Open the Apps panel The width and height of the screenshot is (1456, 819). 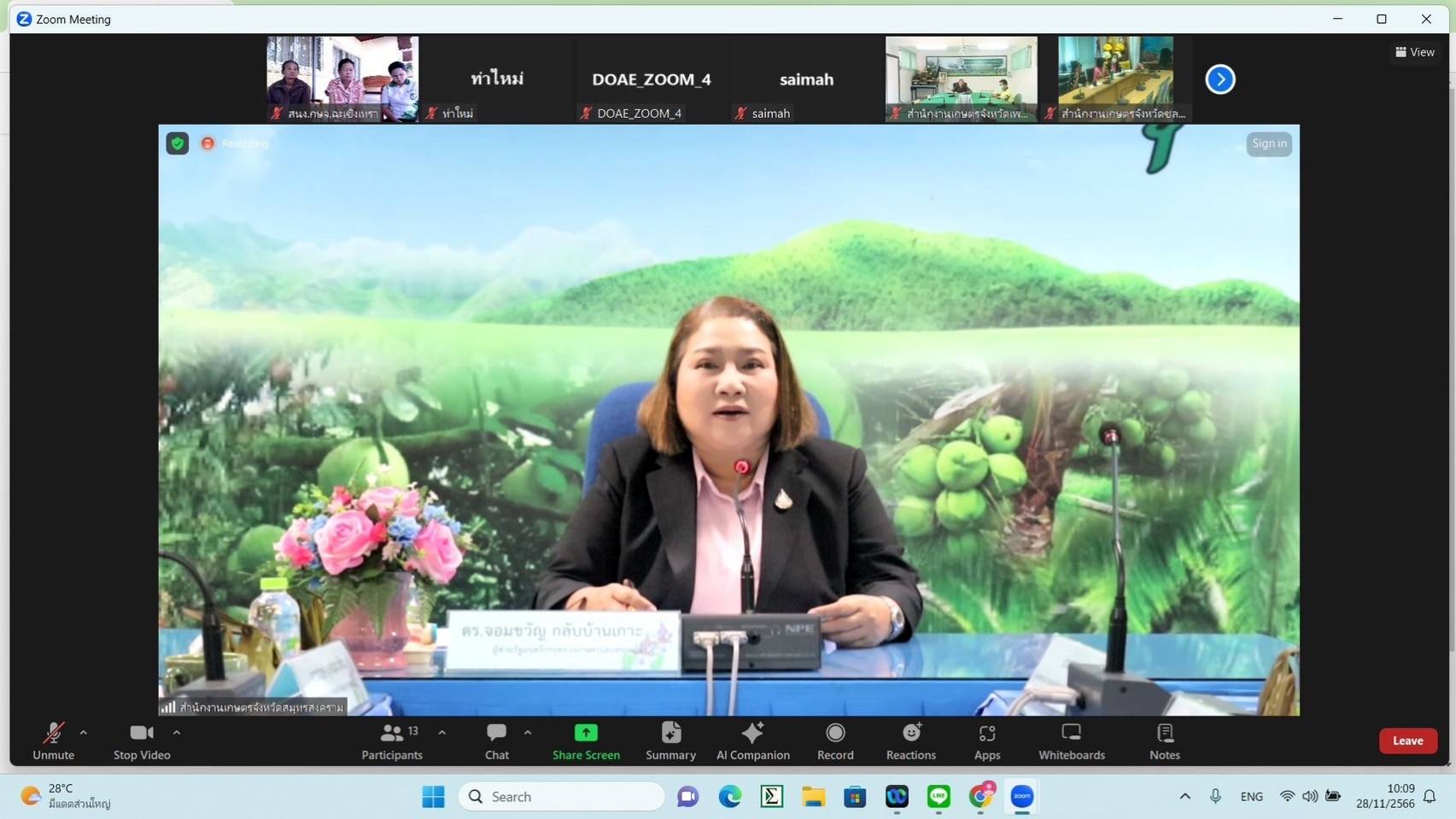[x=986, y=740]
